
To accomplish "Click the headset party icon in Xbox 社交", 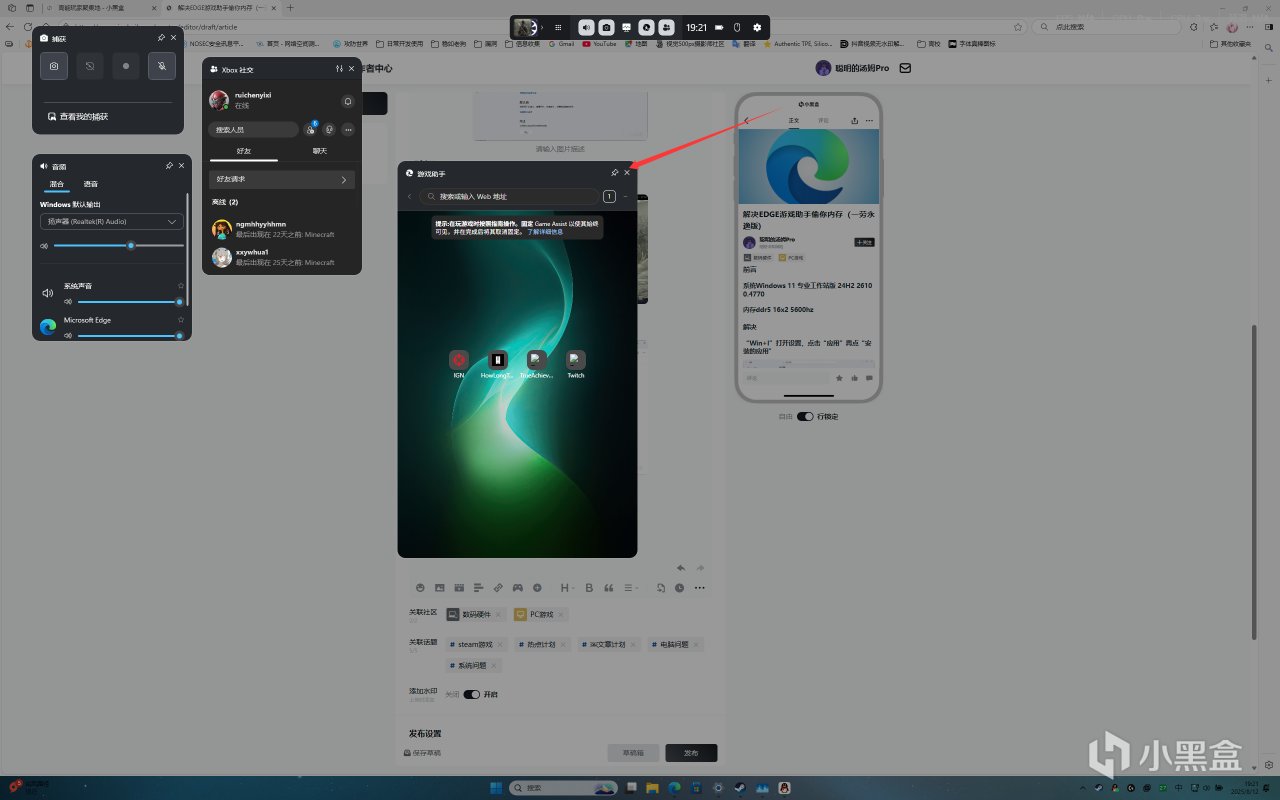I will pos(329,129).
